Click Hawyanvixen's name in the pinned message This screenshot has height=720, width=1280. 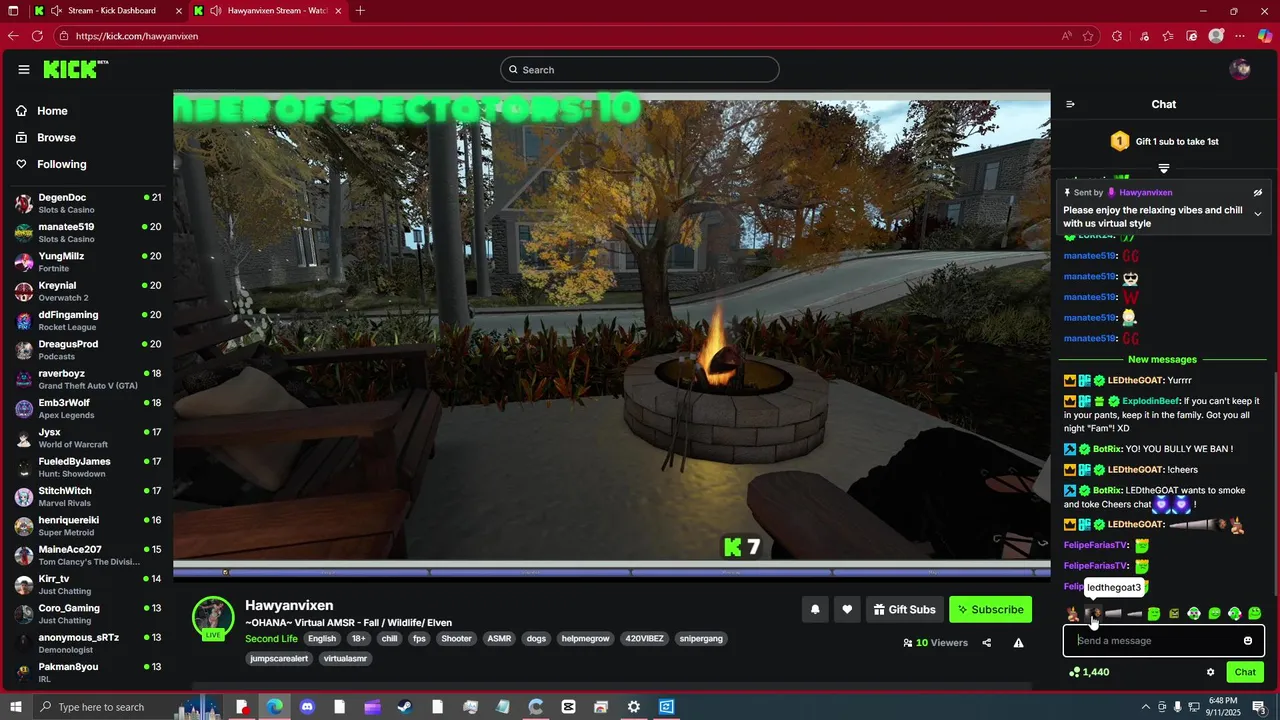(x=1146, y=193)
